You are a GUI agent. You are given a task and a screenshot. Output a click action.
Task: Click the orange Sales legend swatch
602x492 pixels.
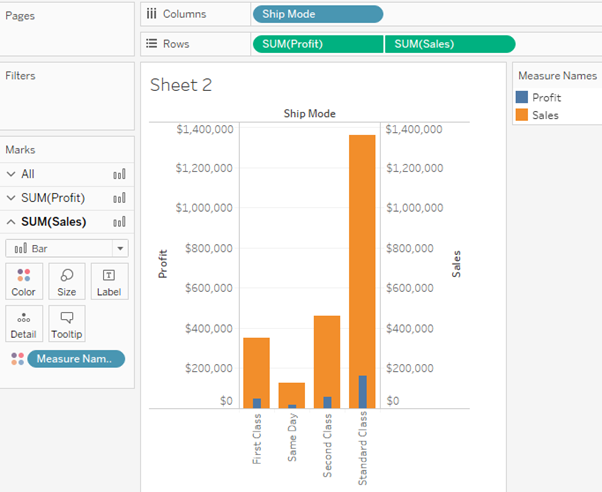pyautogui.click(x=521, y=116)
